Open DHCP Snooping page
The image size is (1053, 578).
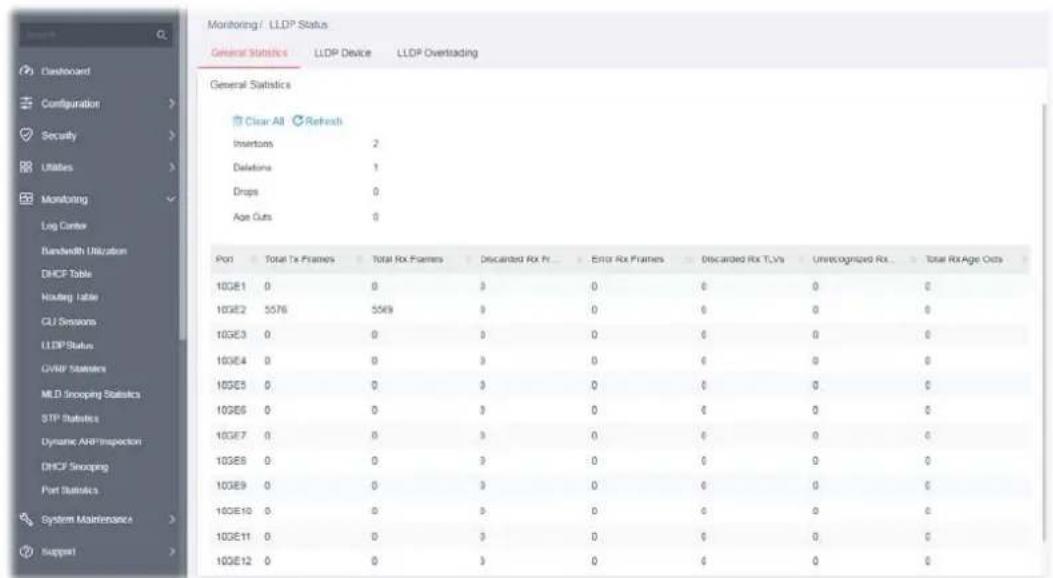pos(75,467)
